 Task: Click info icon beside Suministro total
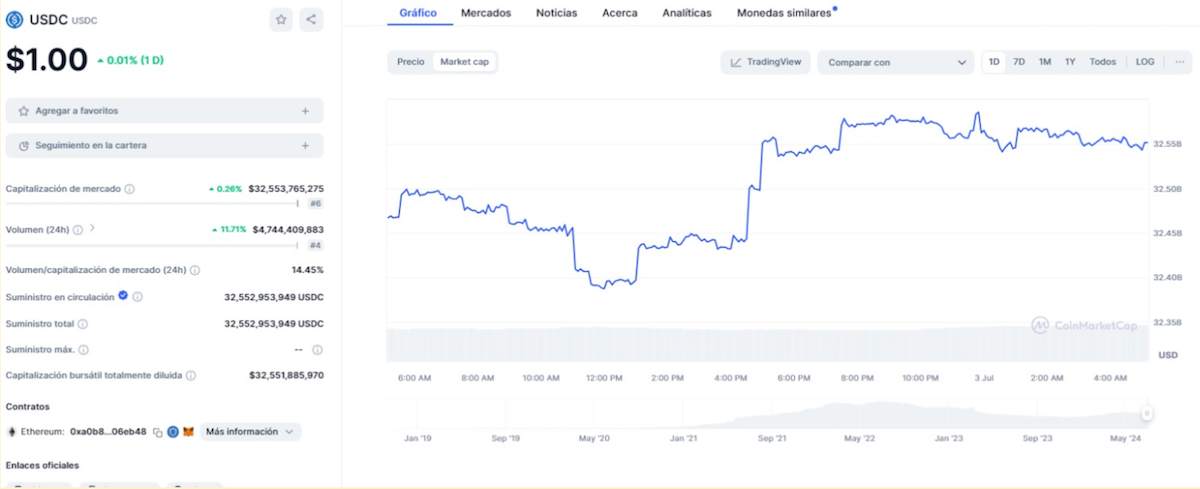click(83, 324)
